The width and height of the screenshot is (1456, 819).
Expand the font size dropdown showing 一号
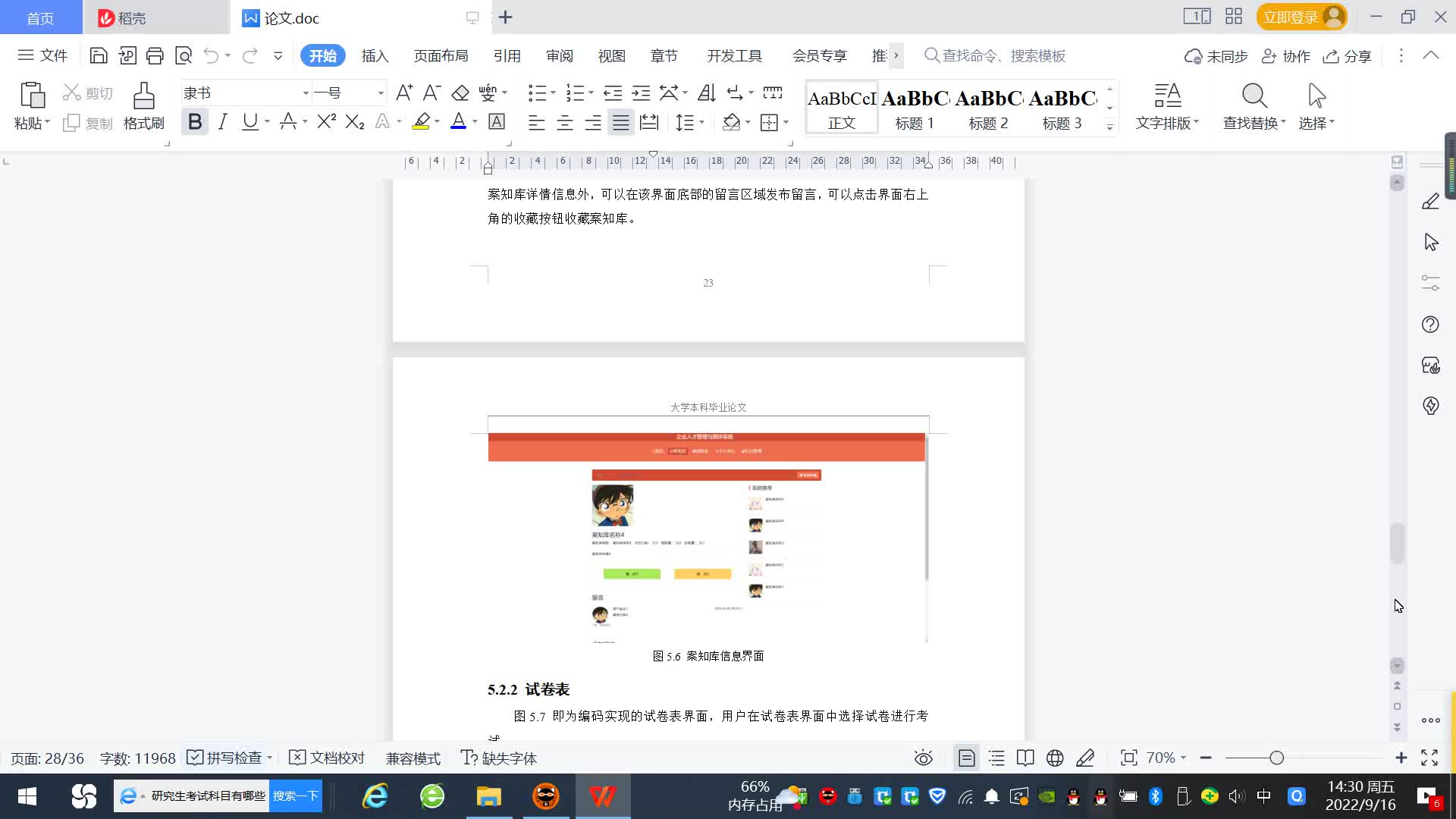(x=381, y=93)
